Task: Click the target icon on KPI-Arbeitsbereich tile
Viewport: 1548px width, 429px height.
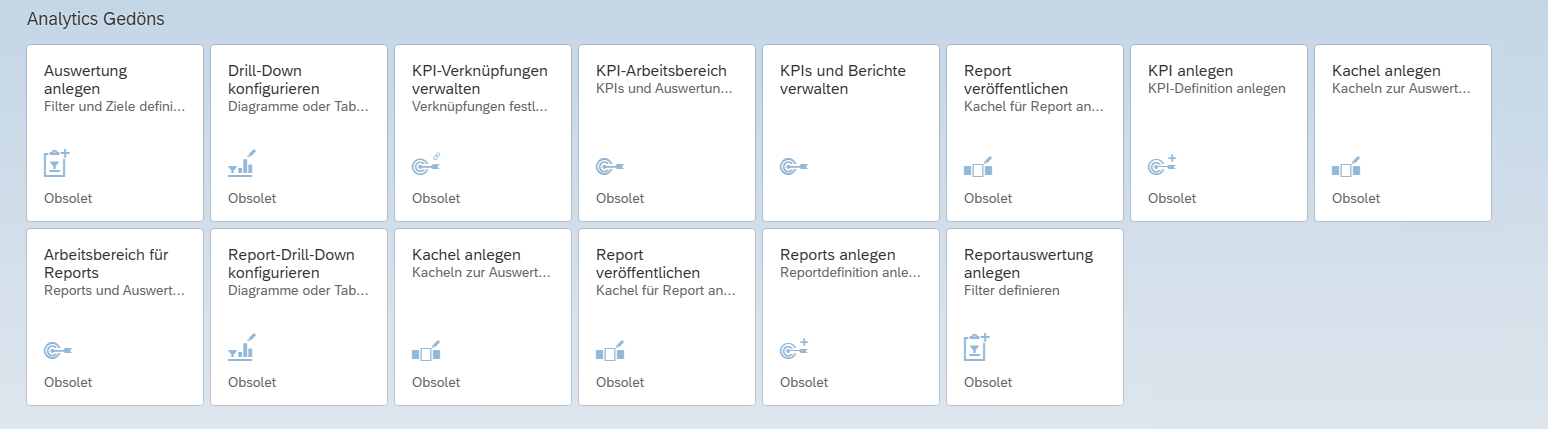Action: [x=609, y=166]
